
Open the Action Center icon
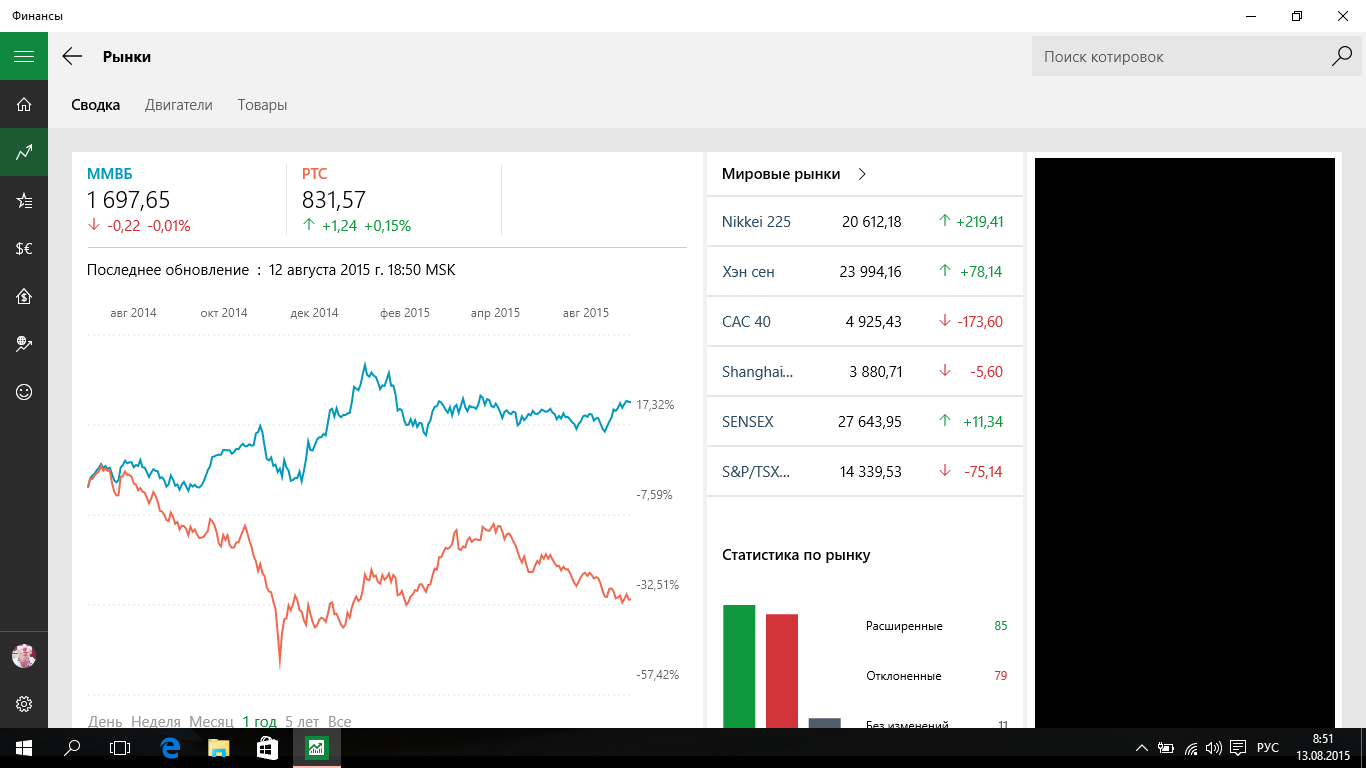[x=1238, y=748]
